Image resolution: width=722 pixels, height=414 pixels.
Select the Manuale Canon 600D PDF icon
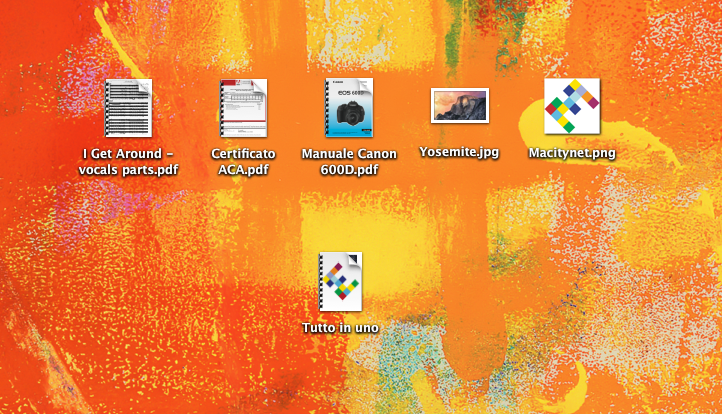(349, 108)
